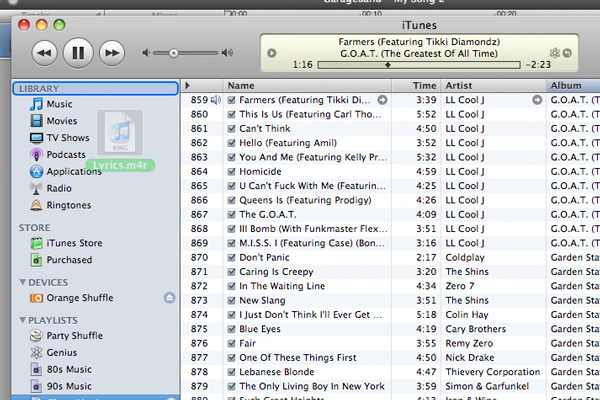Screen dimensions: 600x400
Task: Pause the currently playing song
Action: point(78,53)
